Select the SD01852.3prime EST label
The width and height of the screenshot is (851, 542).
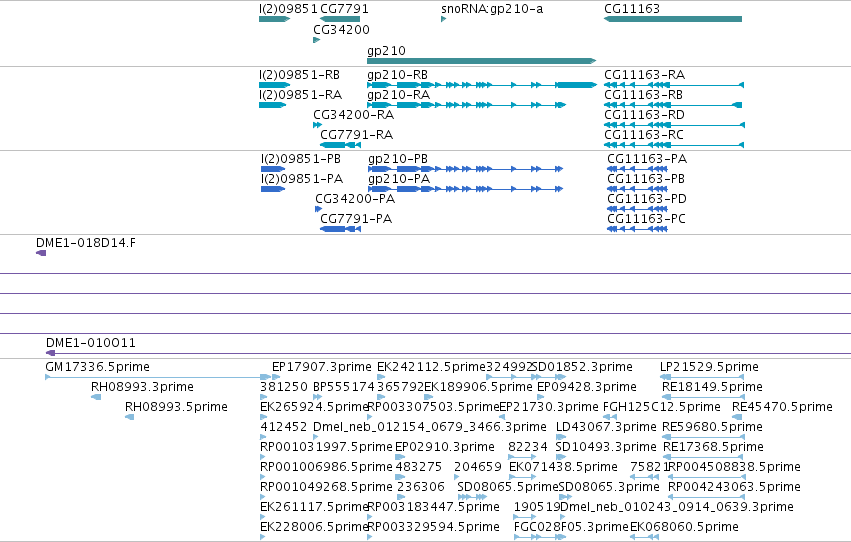click(582, 367)
